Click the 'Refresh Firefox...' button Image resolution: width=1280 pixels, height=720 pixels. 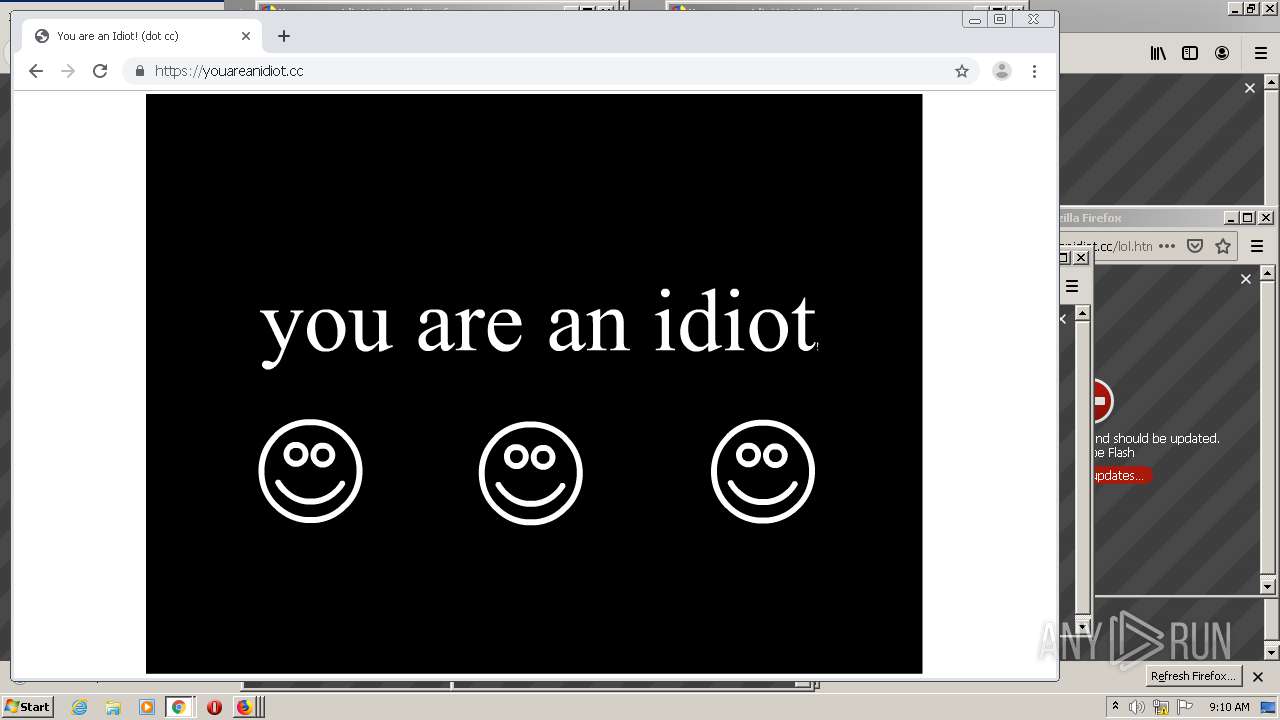click(x=1193, y=676)
